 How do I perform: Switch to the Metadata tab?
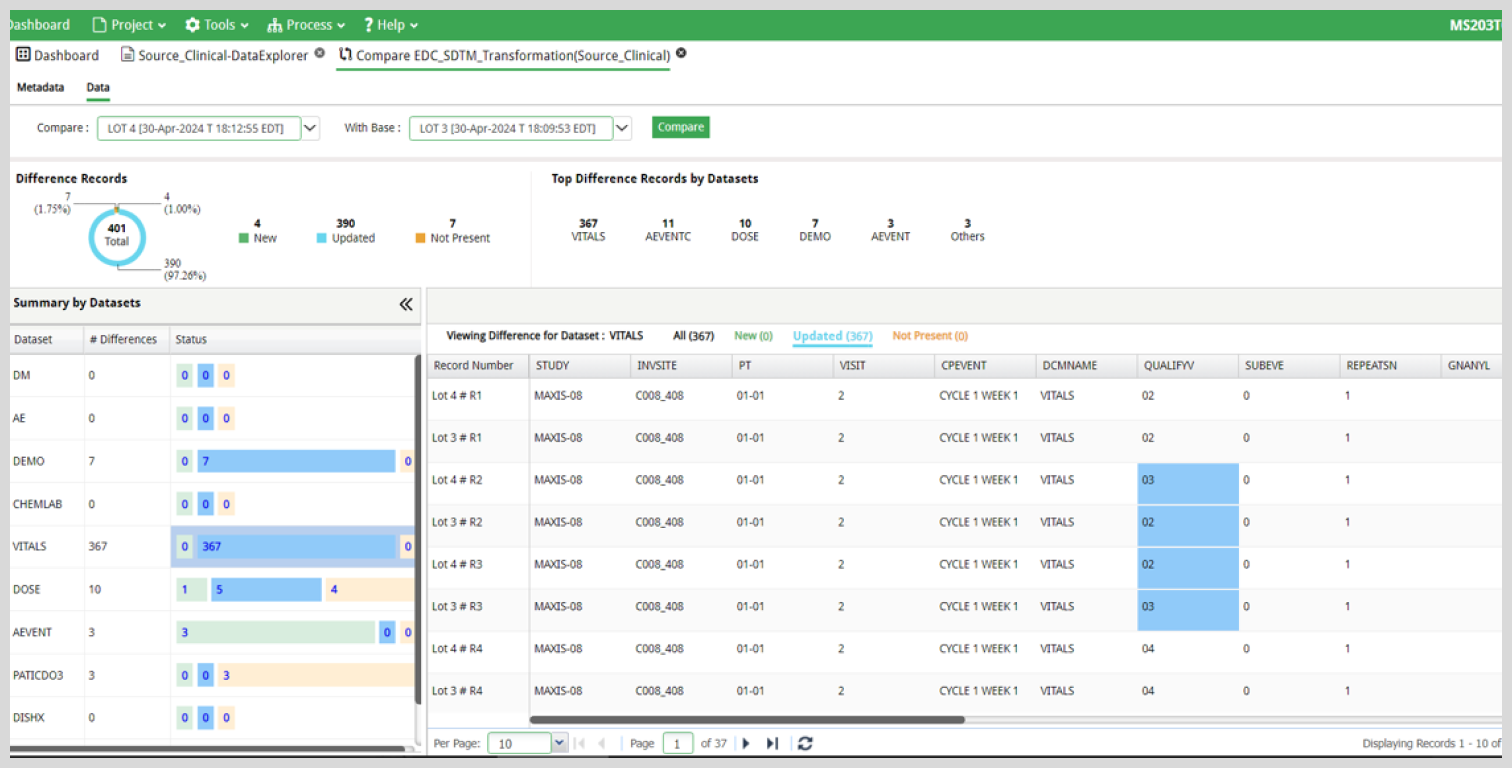click(x=40, y=87)
